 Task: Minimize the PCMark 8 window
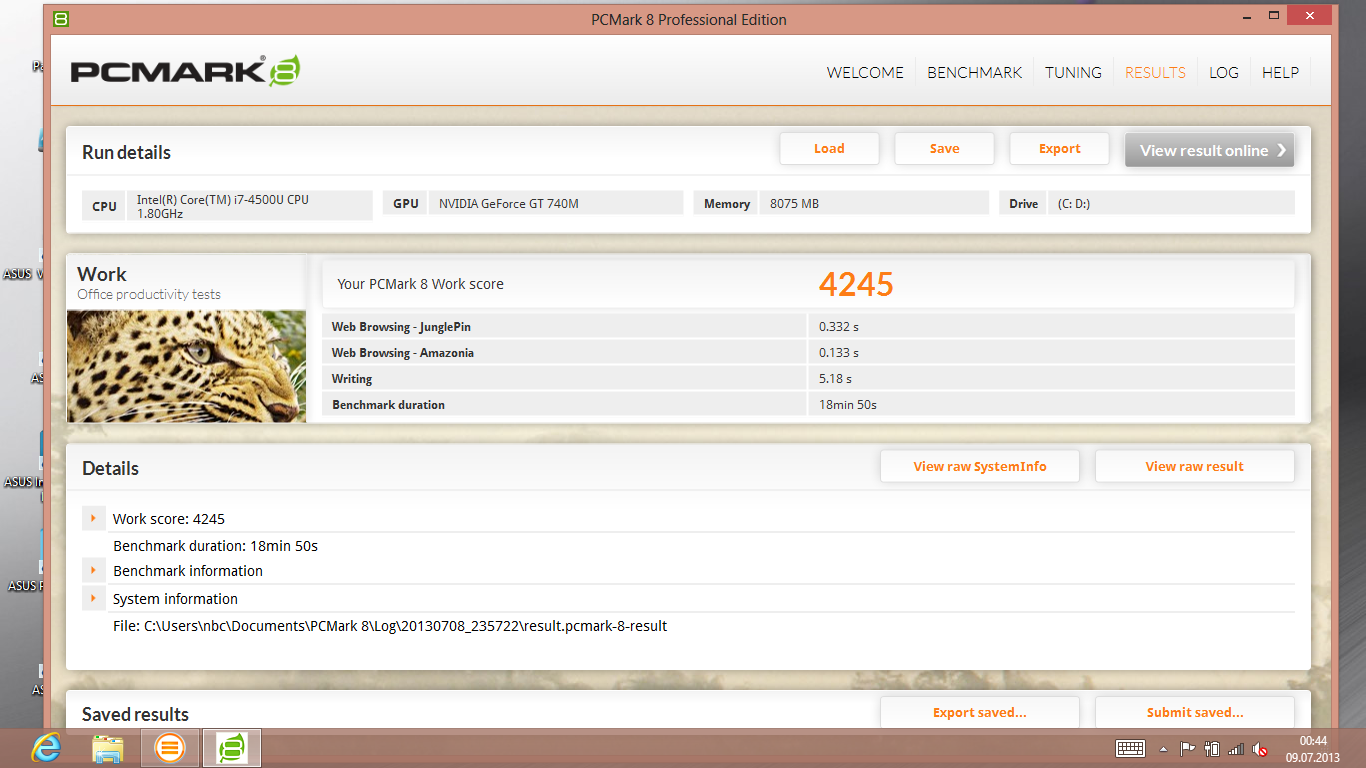pos(1245,17)
